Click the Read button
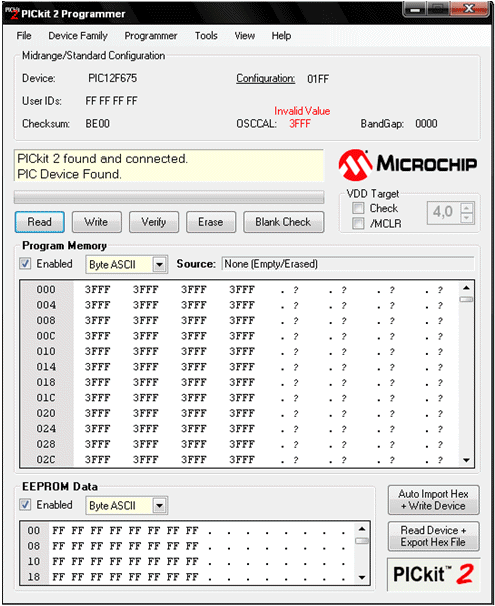Viewport: 495px width, 606px height. coord(39,222)
